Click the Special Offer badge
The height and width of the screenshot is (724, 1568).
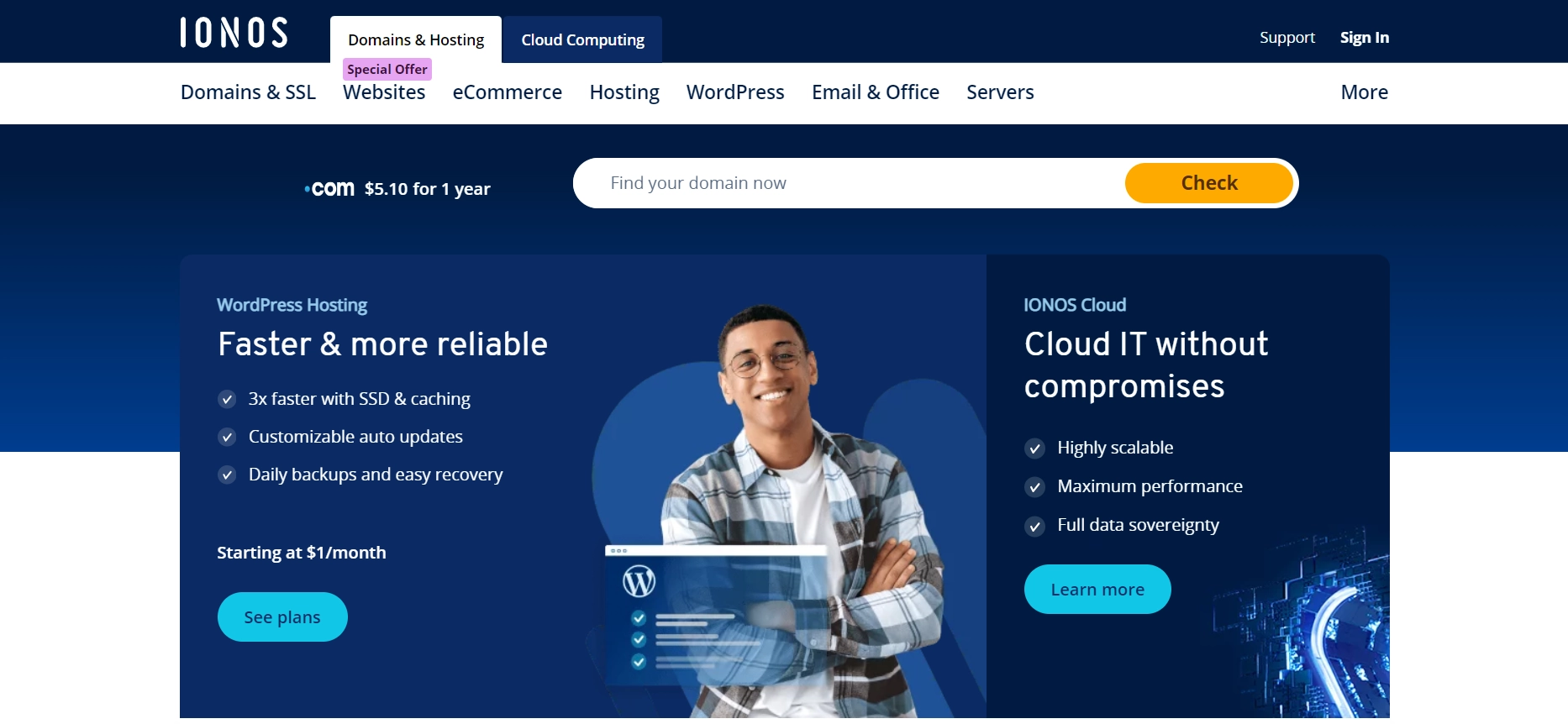coord(387,69)
